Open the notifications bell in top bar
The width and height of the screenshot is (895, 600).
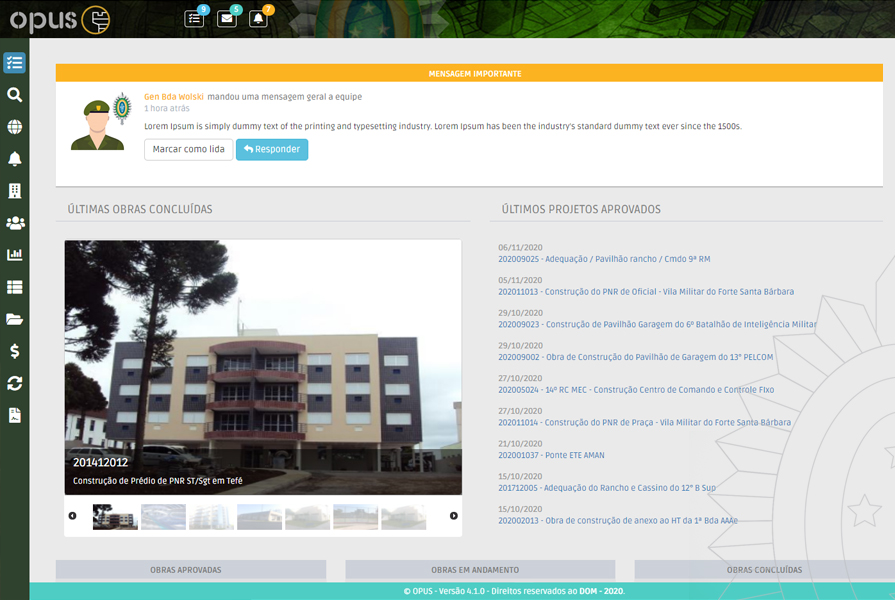coord(259,18)
